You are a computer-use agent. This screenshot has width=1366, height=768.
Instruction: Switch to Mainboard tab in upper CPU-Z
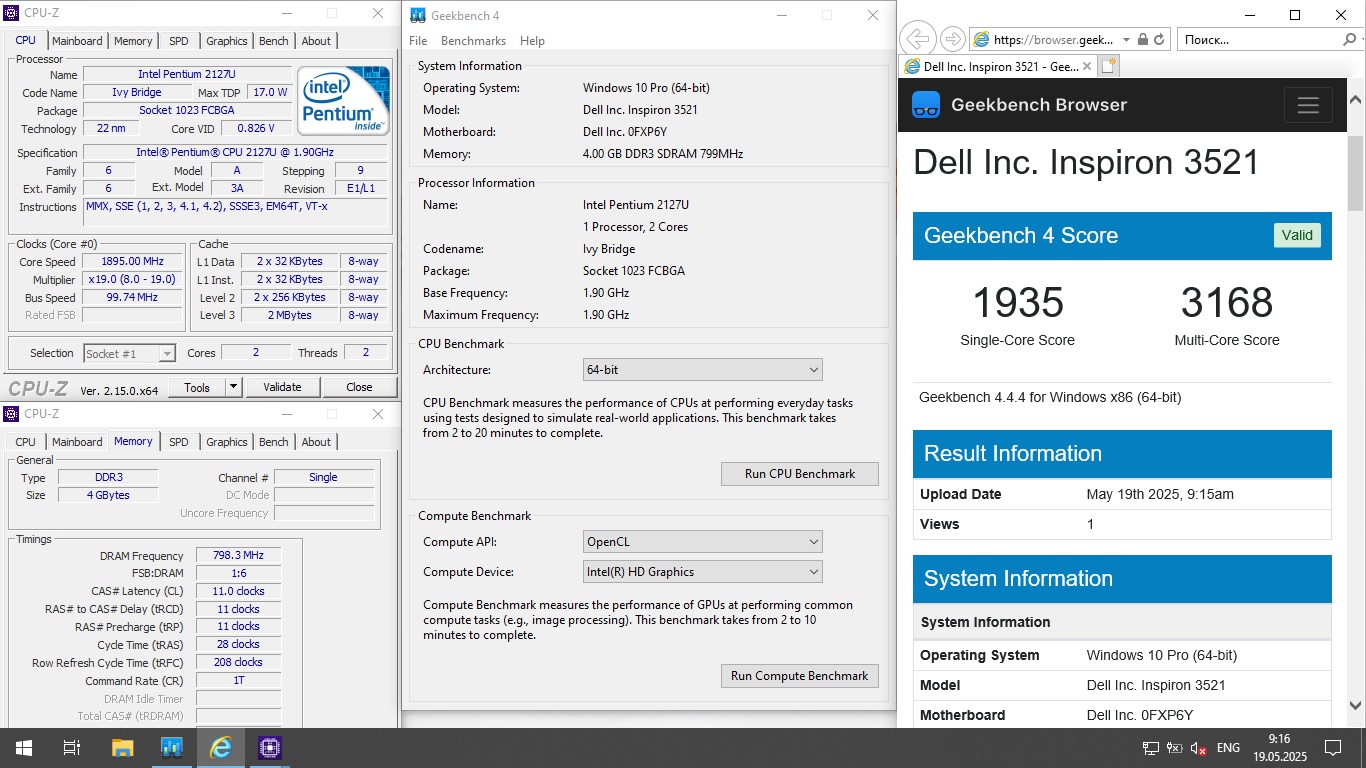point(77,41)
